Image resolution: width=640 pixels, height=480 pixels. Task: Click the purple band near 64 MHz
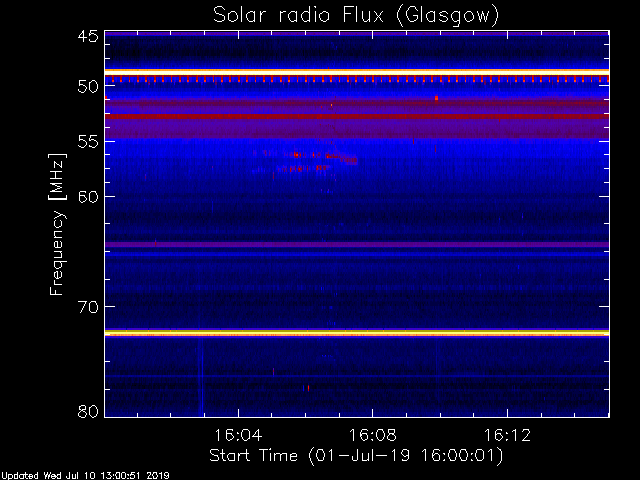[x=357, y=244]
